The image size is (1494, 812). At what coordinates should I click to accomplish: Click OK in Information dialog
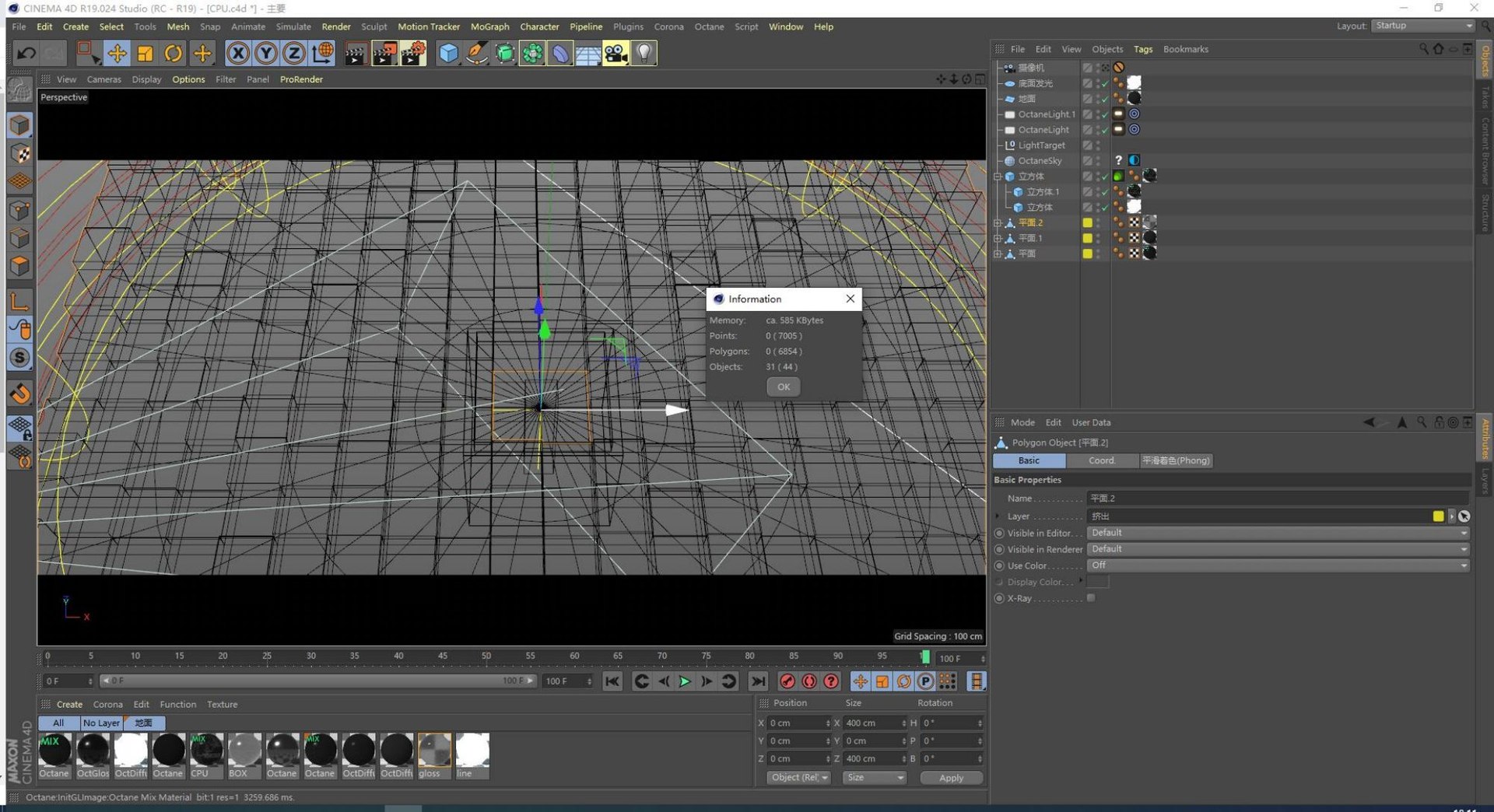784,387
